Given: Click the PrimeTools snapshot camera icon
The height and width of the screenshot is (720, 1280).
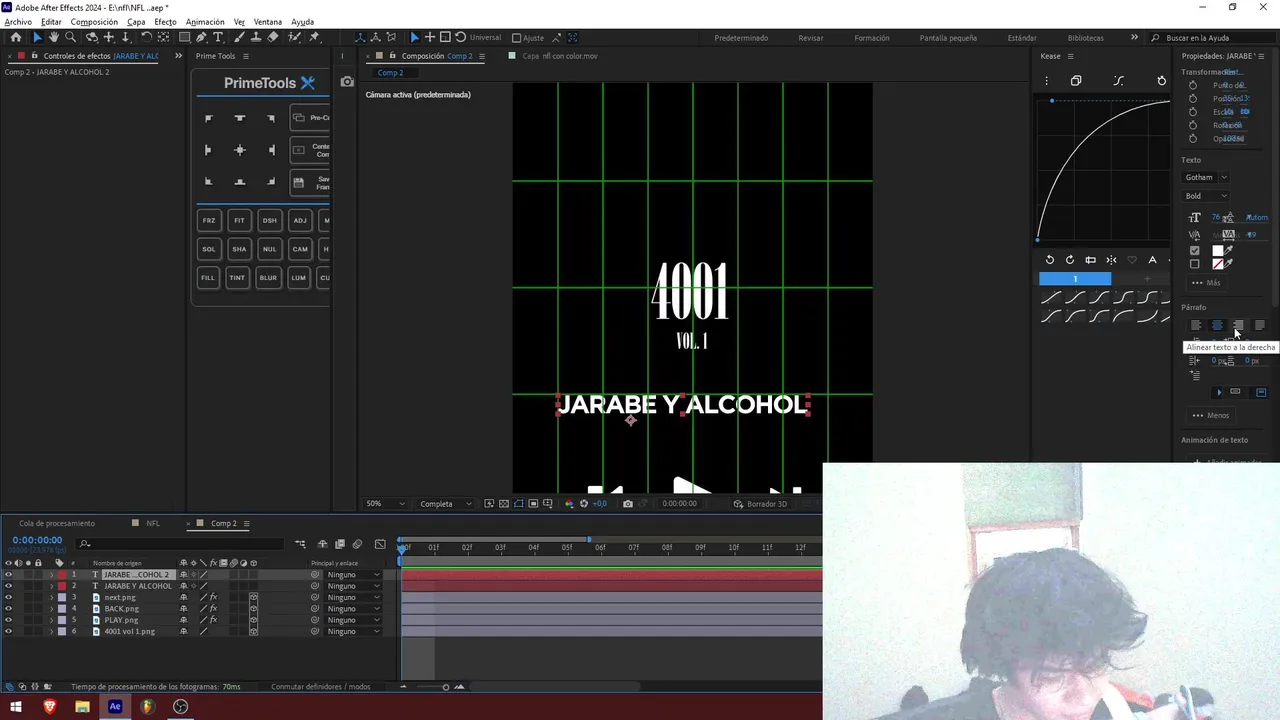Looking at the screenshot, I should coord(347,82).
